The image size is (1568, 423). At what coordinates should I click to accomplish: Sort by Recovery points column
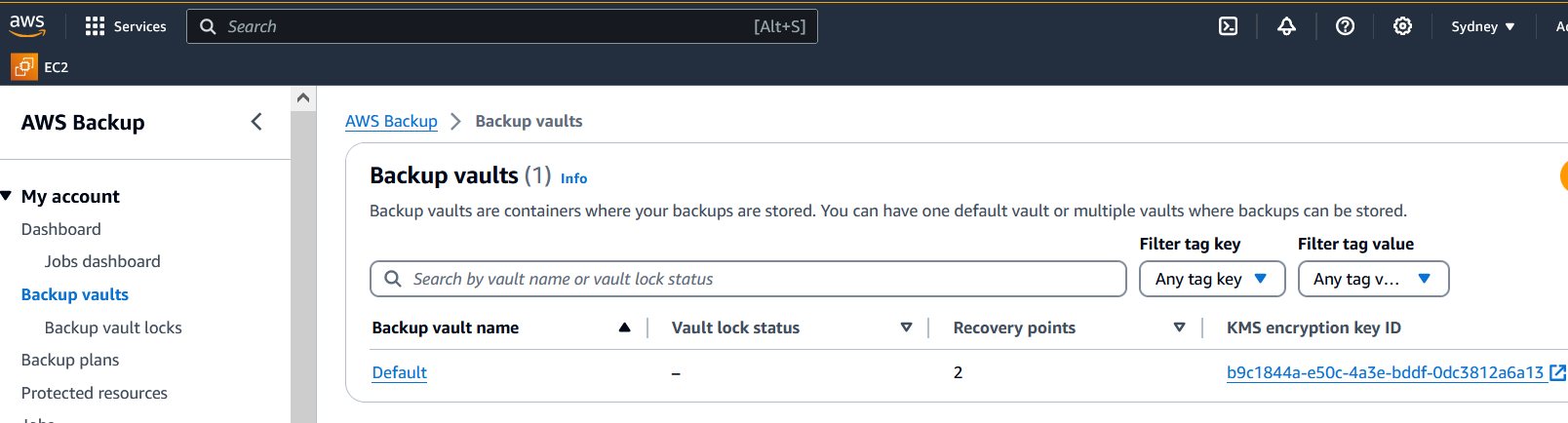pos(1179,327)
